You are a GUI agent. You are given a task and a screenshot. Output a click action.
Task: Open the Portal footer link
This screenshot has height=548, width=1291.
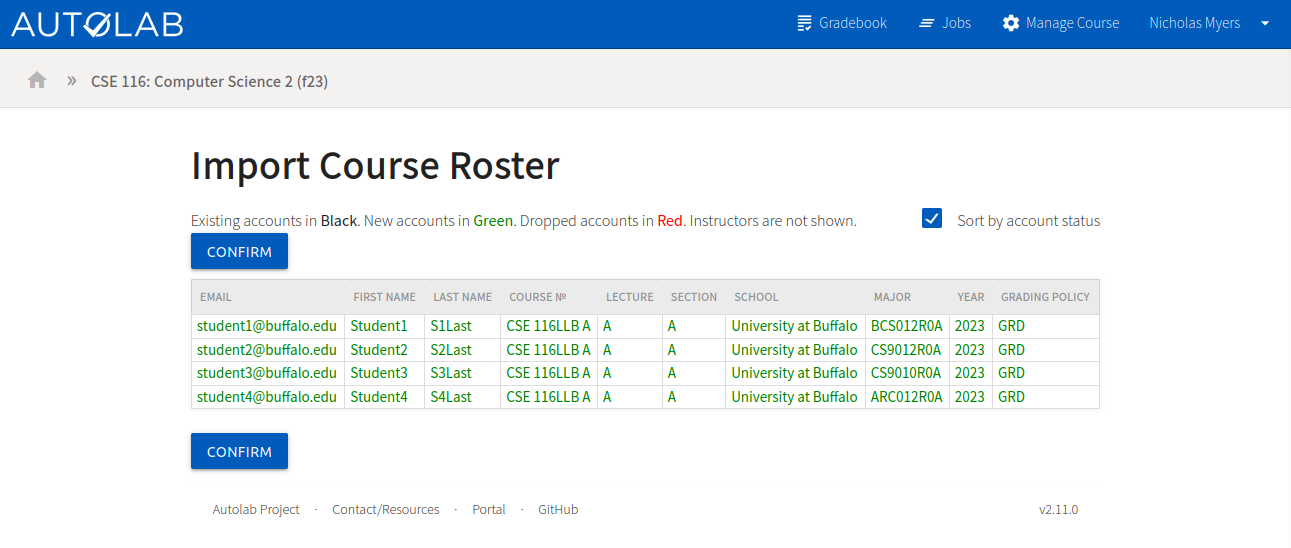pyautogui.click(x=489, y=509)
